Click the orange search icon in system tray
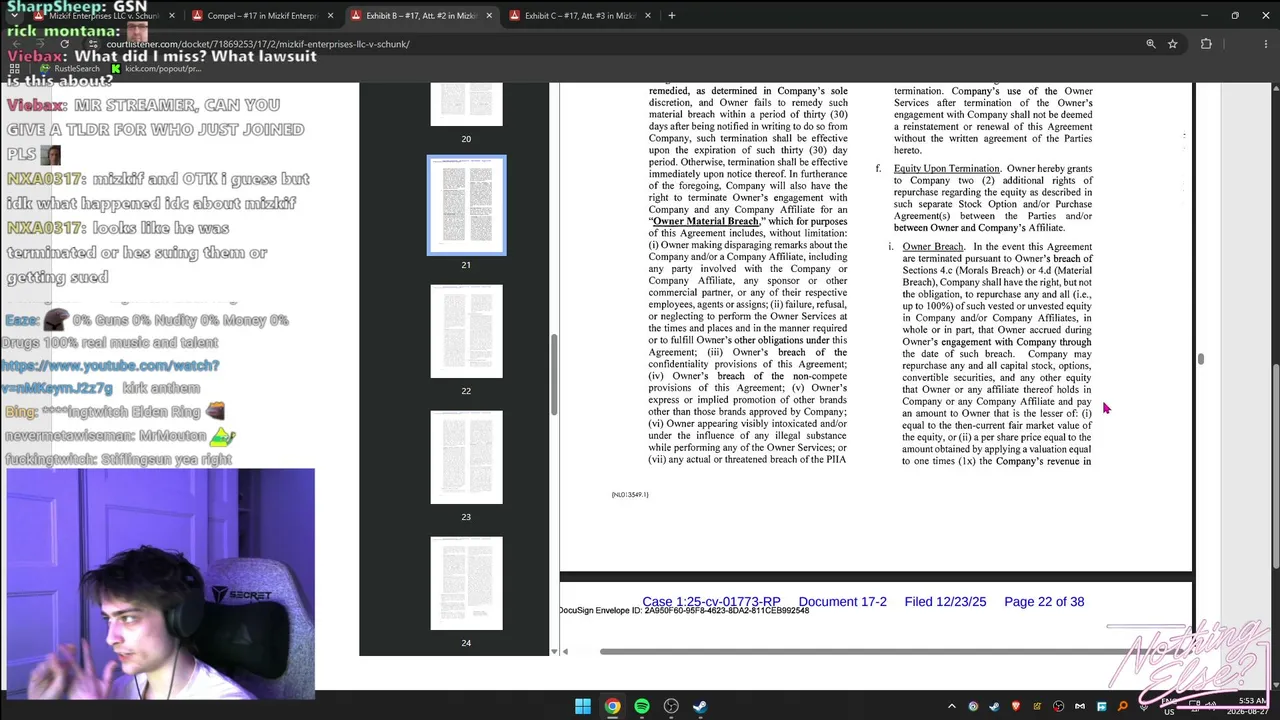Viewport: 1280px width, 720px height. tap(1123, 707)
